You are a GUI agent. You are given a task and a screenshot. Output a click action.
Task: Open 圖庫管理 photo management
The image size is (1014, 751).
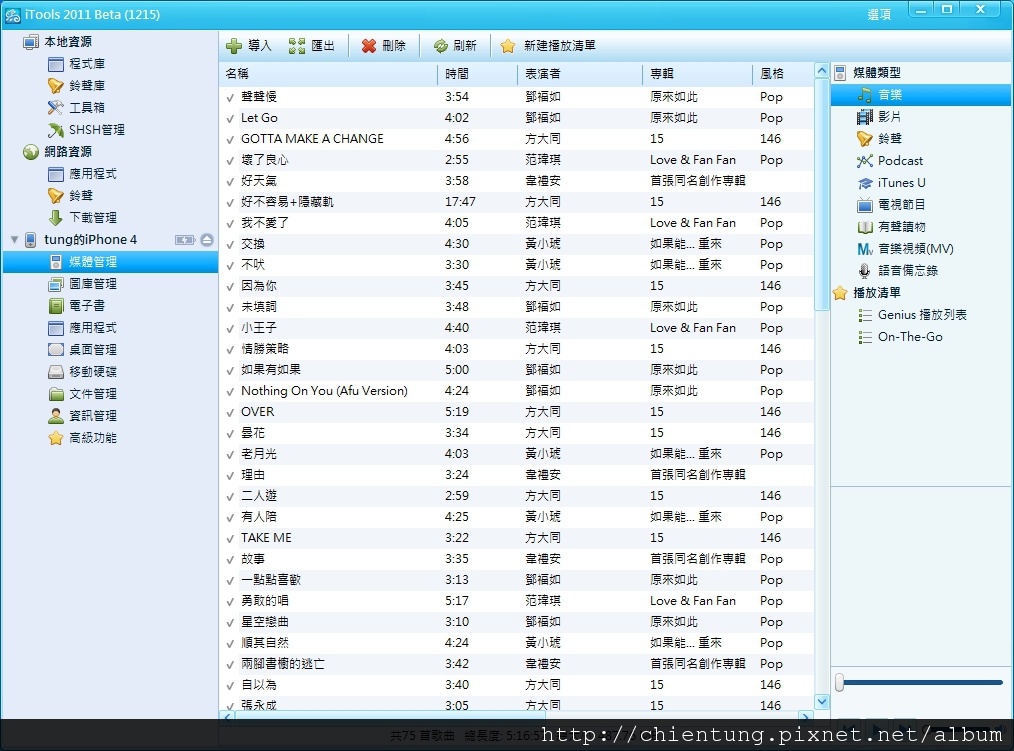point(82,283)
